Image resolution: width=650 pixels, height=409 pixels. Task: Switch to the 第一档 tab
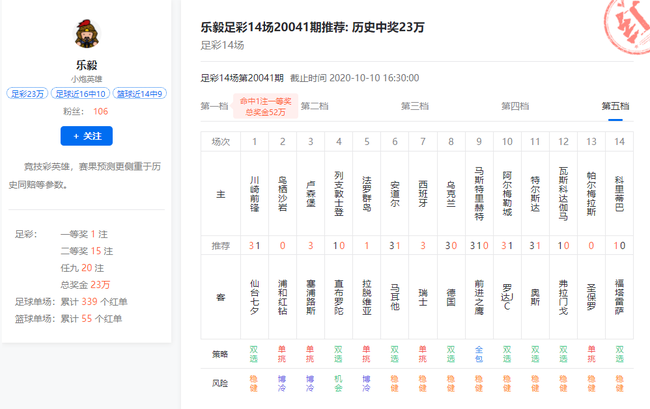tap(214, 106)
